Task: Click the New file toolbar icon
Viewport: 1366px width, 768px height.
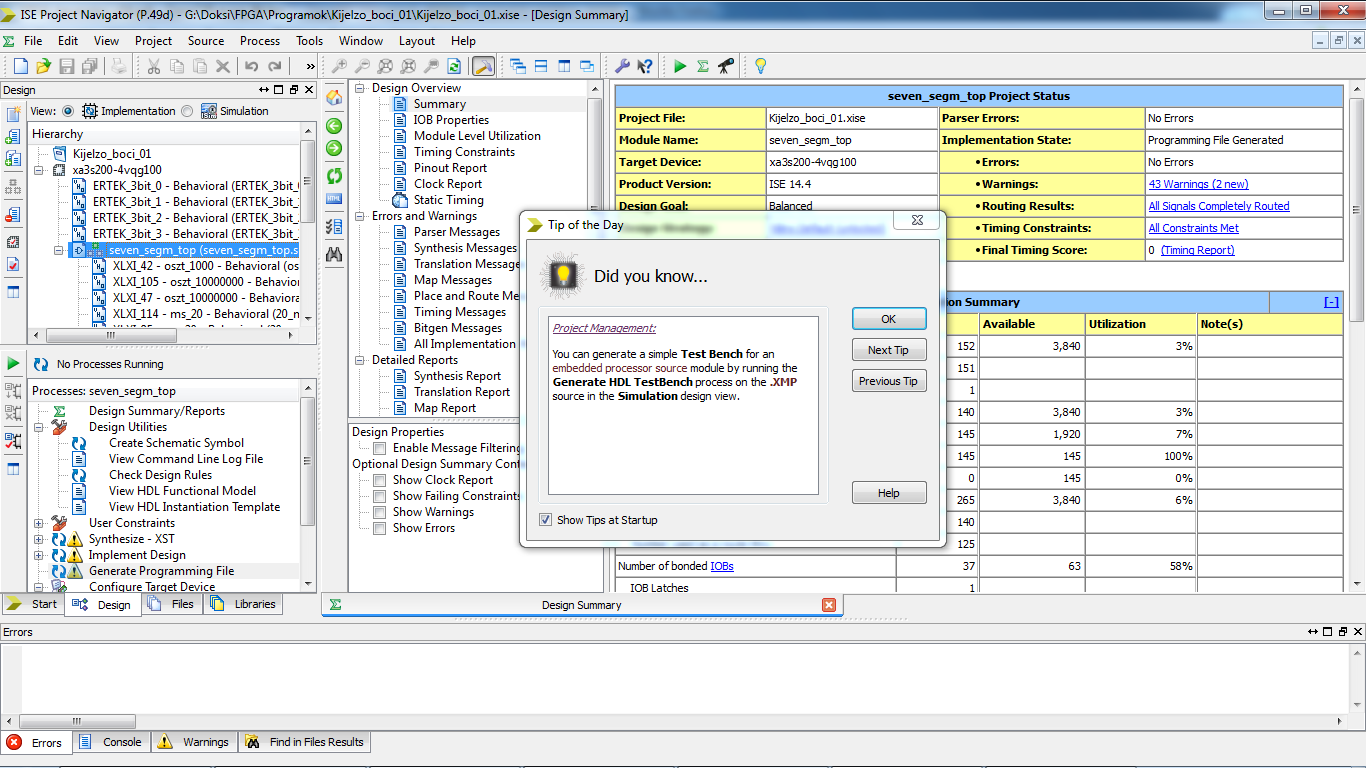Action: 20,66
